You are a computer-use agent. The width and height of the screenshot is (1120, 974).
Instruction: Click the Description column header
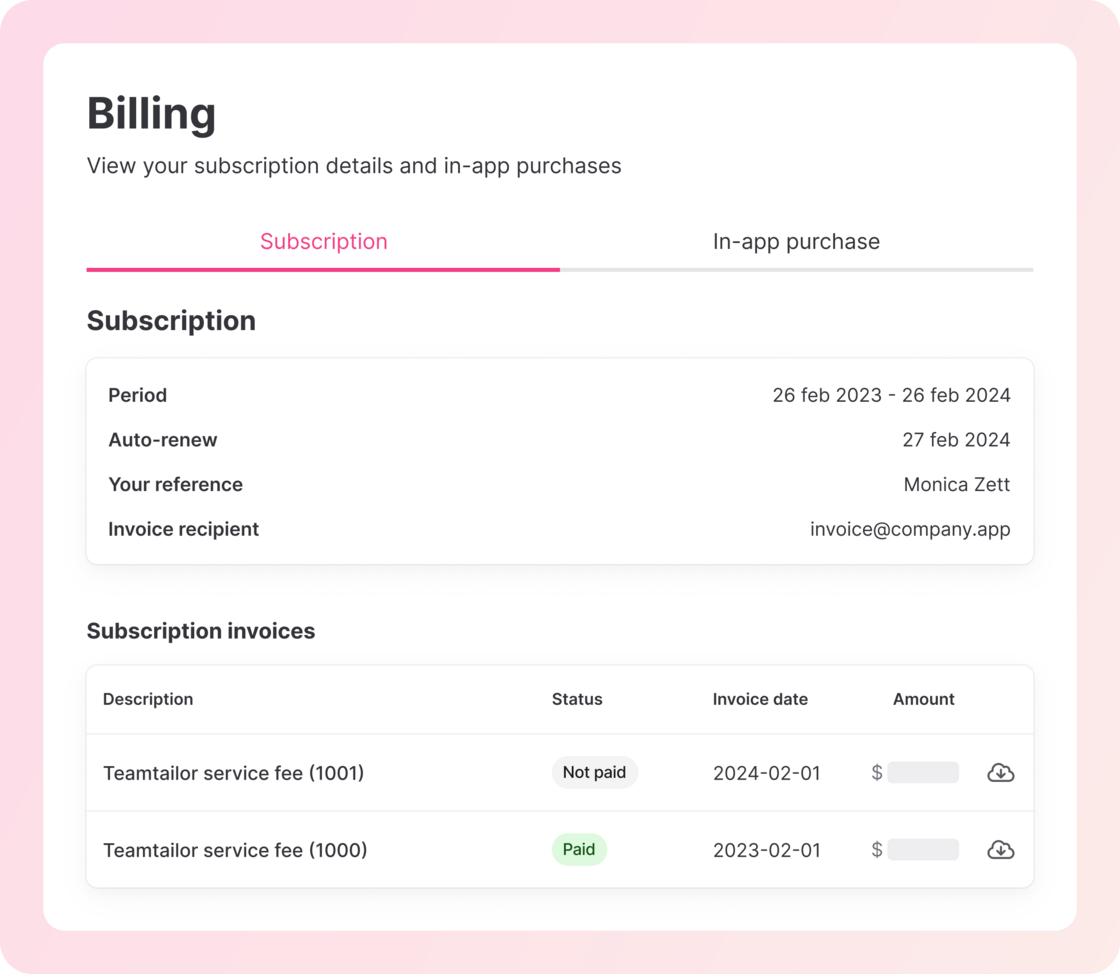(148, 699)
